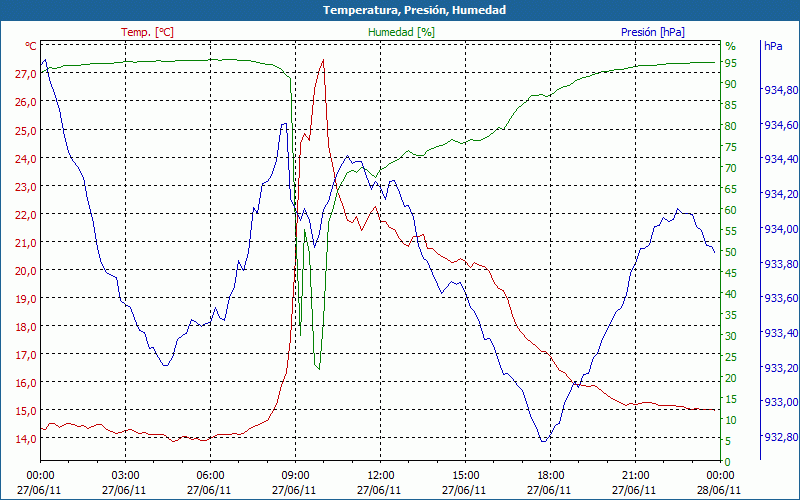
Task: Click temperature axis value '21,0'
Action: 26,242
